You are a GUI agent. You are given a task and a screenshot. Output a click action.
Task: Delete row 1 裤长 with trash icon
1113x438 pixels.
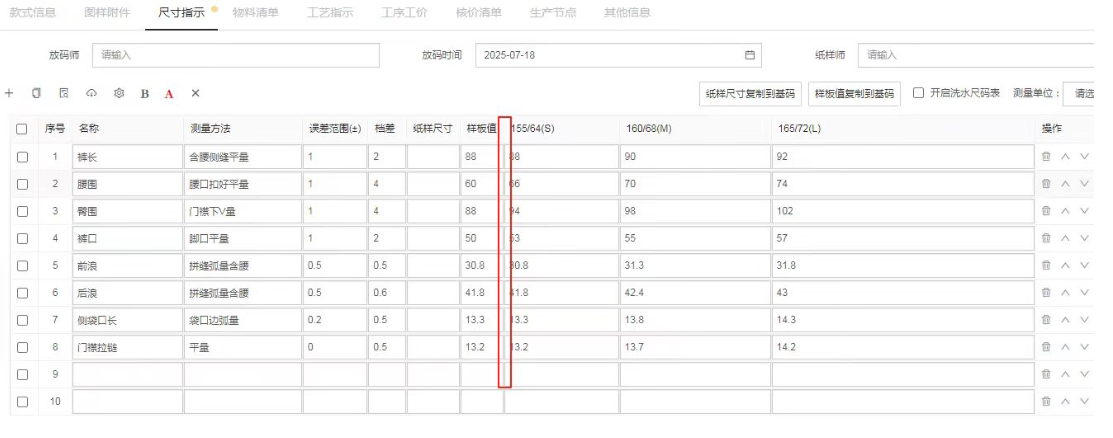pos(1046,157)
